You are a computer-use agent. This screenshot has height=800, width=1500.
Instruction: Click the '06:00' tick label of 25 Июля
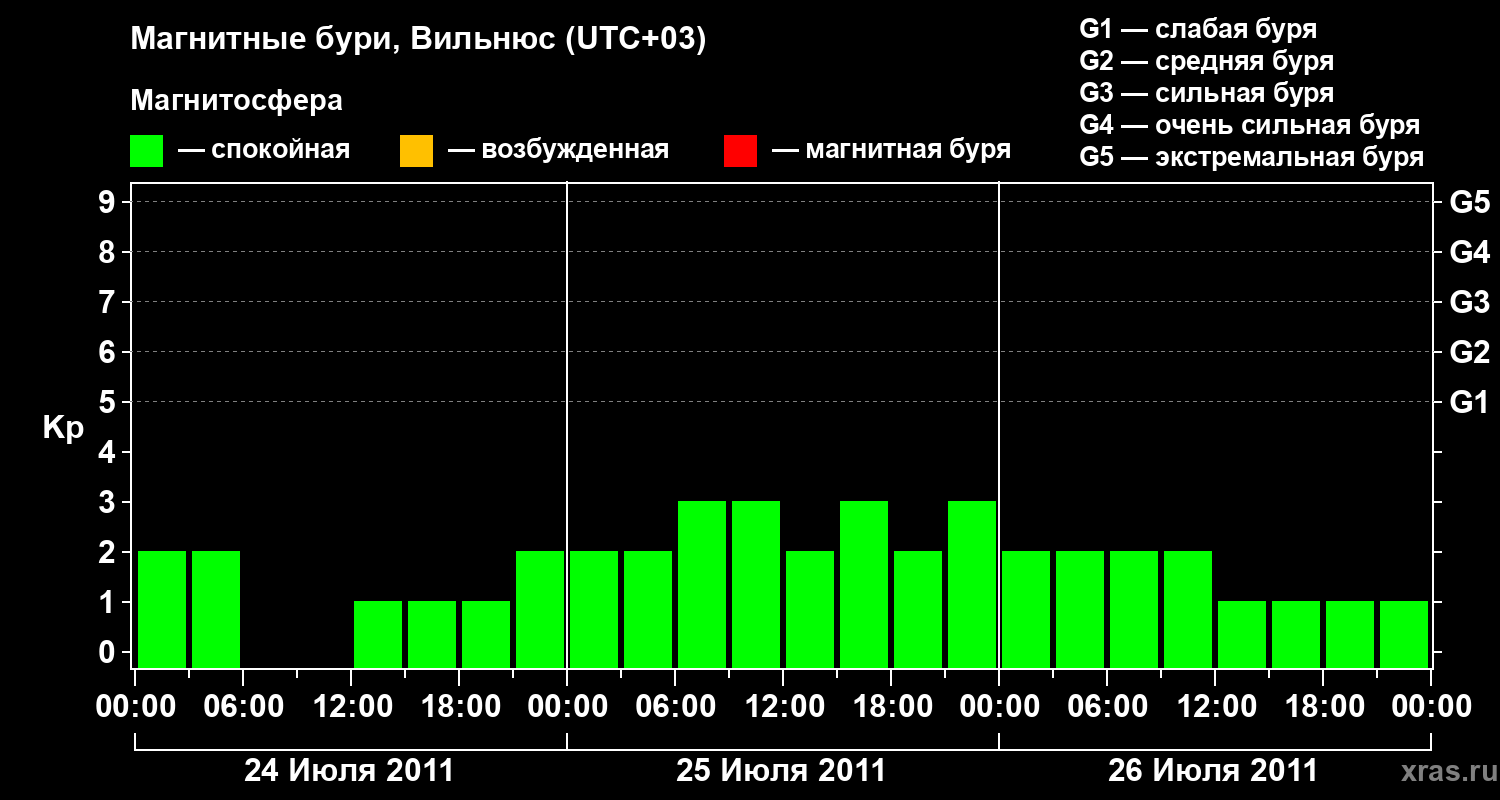pyautogui.click(x=675, y=707)
